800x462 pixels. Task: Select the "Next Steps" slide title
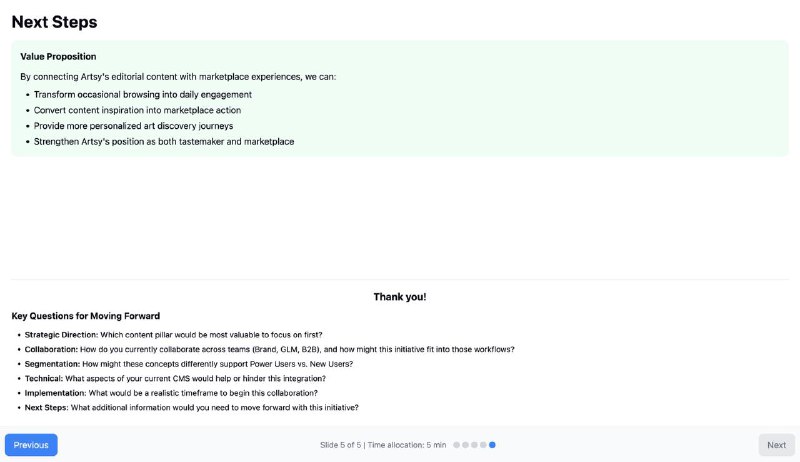pos(55,22)
